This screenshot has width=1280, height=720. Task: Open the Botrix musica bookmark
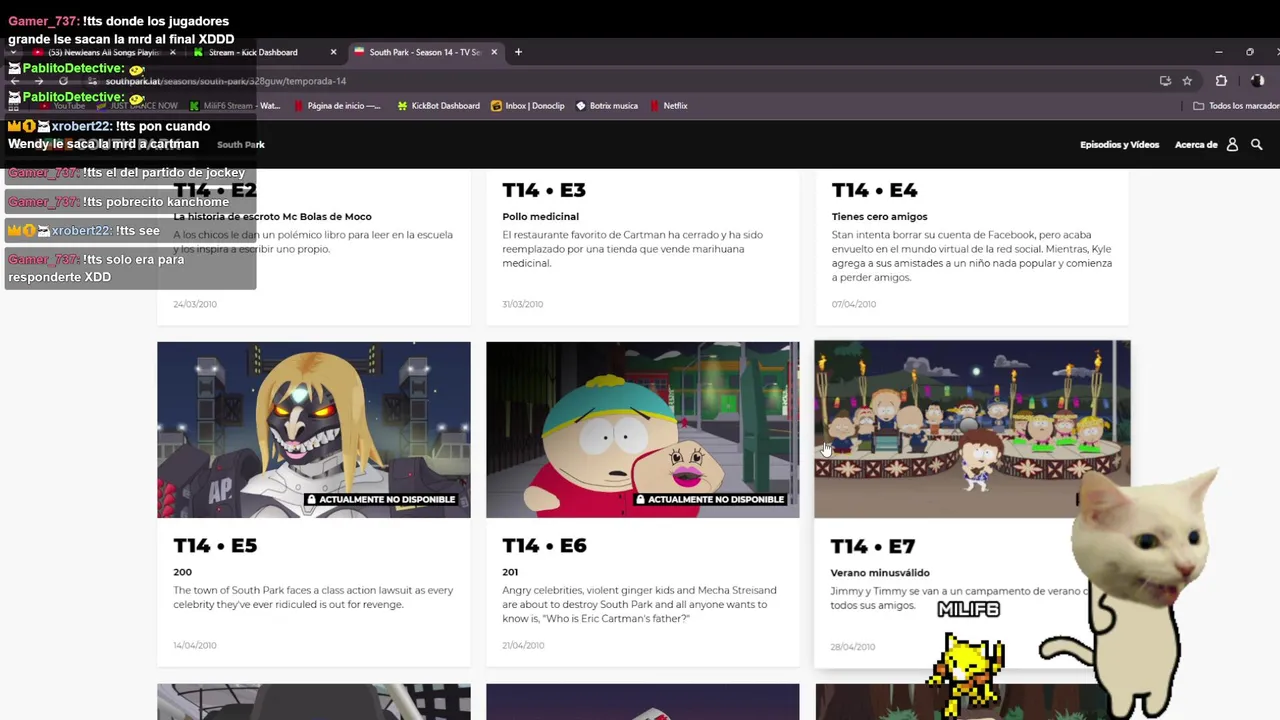point(607,106)
